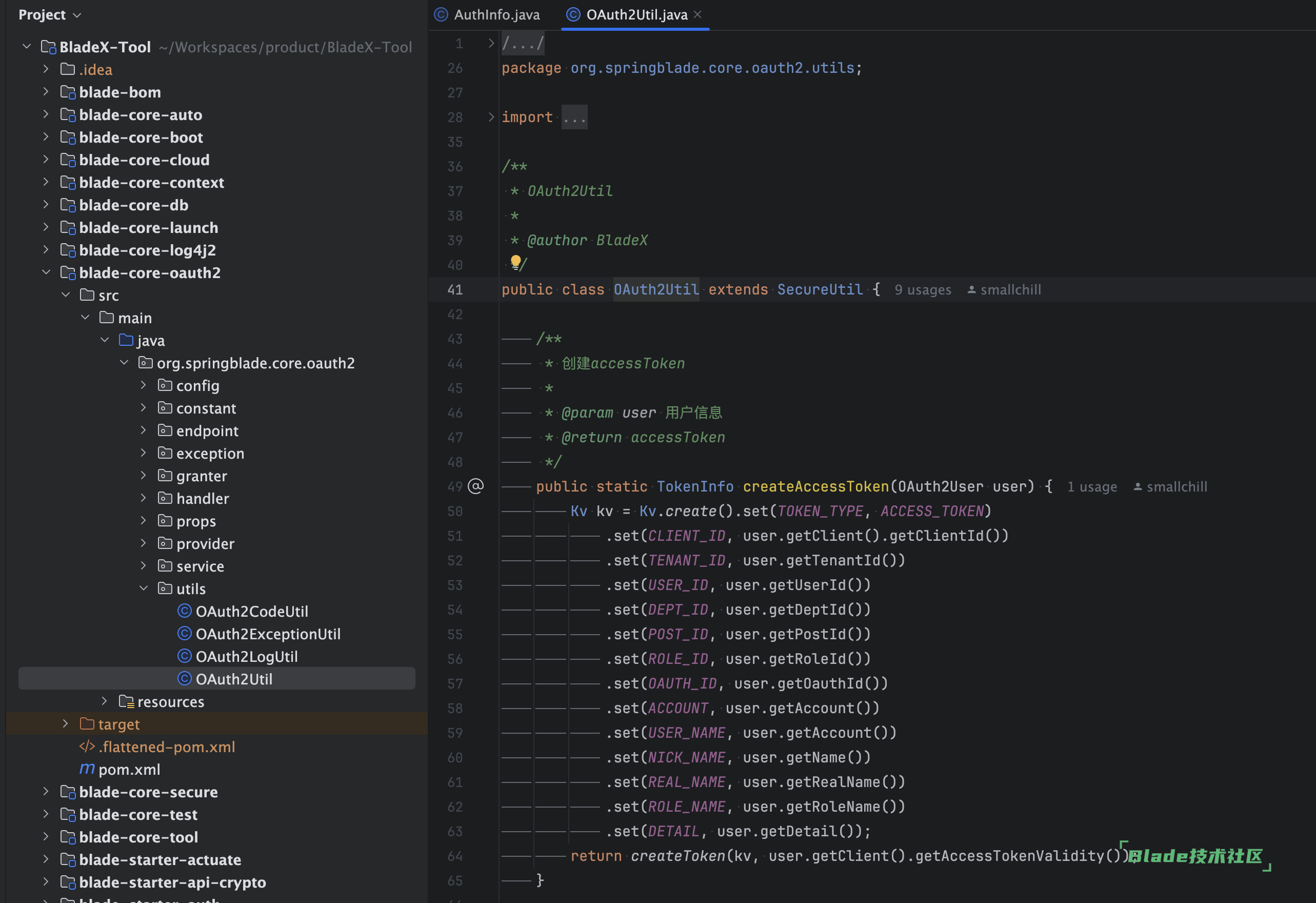
Task: Select the blade-core-log4j2 module icon
Action: click(68, 250)
